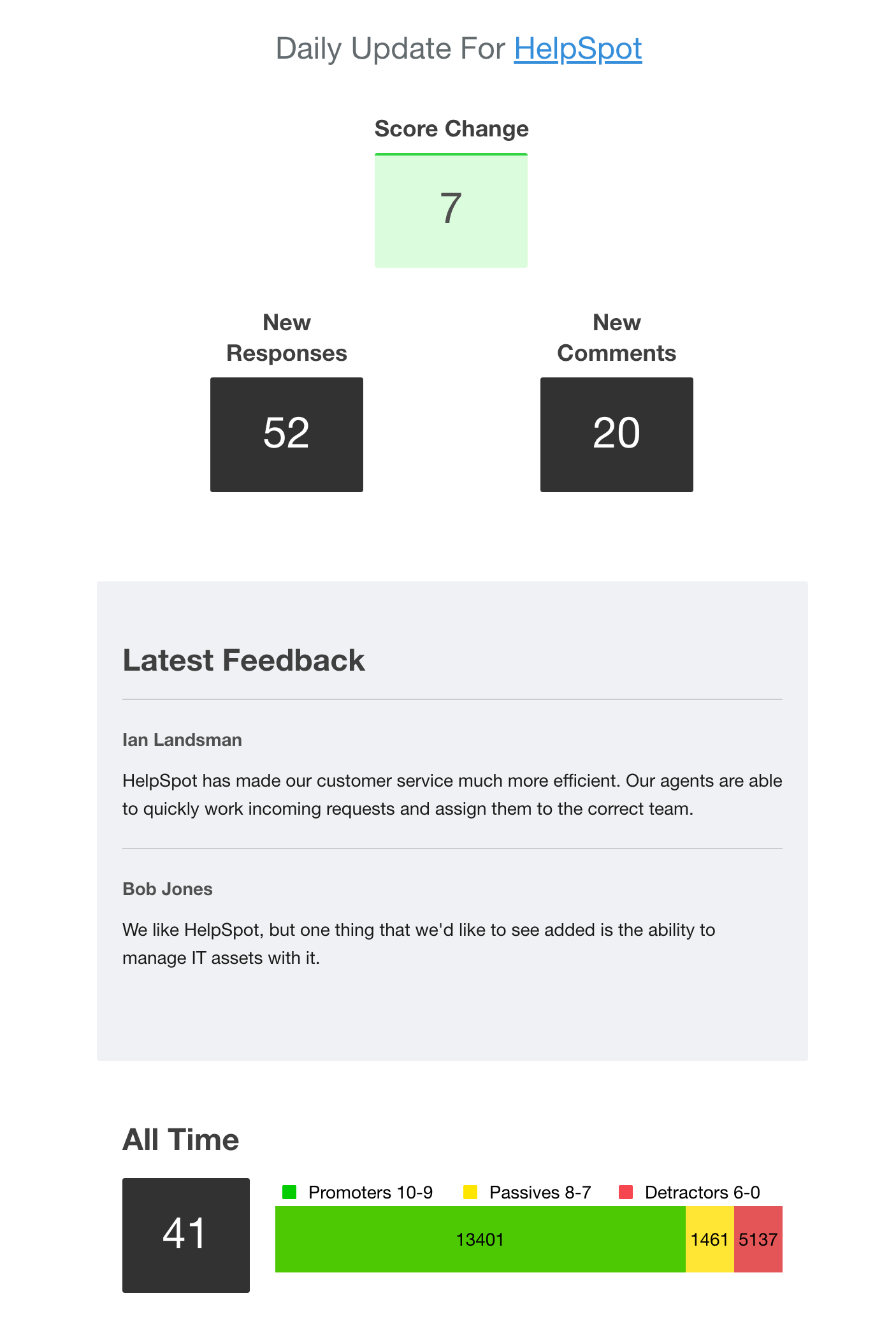Click the All Time section heading
Image resolution: width=896 pixels, height=1326 pixels.
pos(181,1139)
